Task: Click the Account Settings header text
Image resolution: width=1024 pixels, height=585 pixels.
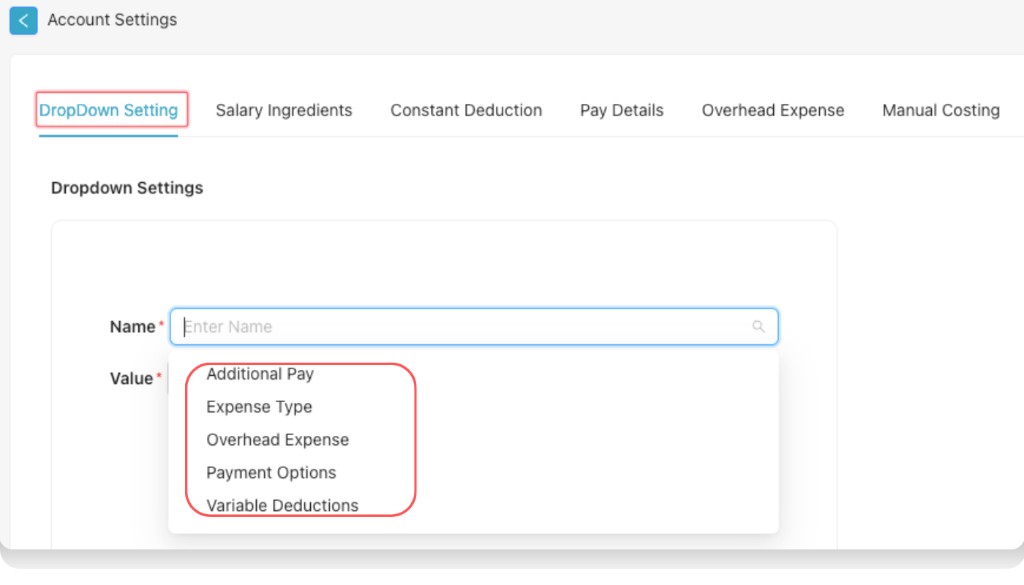Action: pos(112,20)
